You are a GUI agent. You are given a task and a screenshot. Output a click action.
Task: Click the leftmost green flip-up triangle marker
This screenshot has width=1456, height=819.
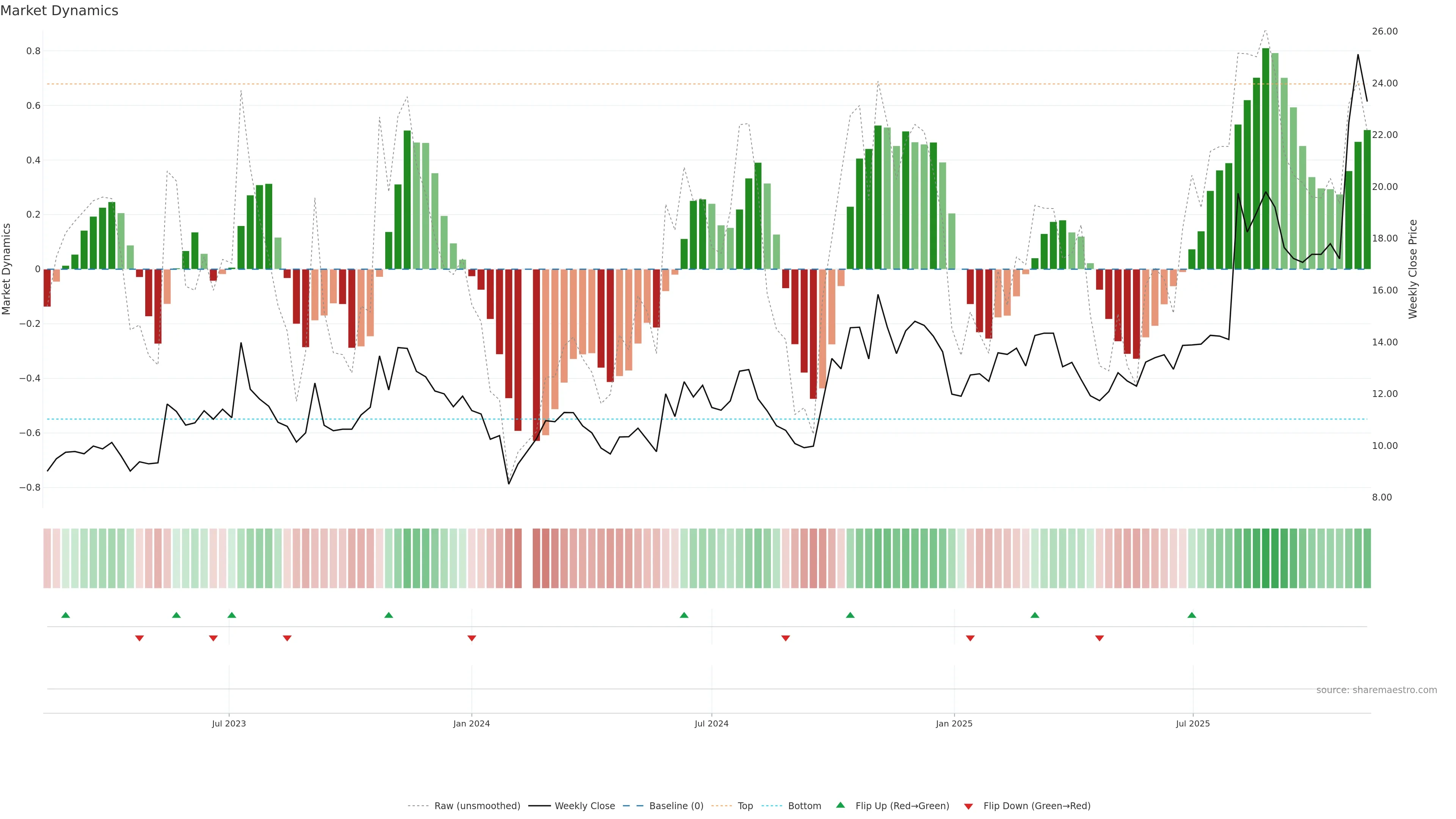[66, 615]
